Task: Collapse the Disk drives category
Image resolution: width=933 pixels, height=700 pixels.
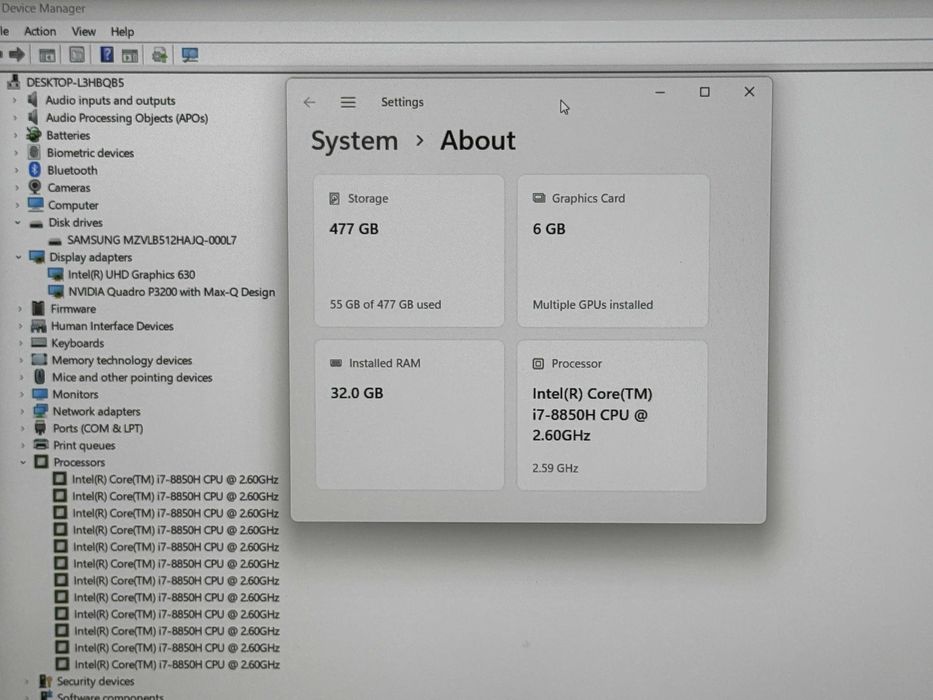Action: pos(17,223)
